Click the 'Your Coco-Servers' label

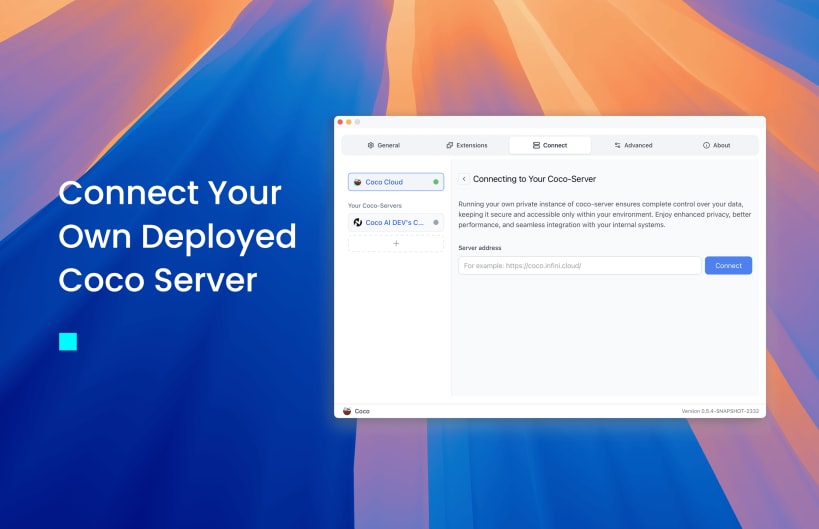375,206
